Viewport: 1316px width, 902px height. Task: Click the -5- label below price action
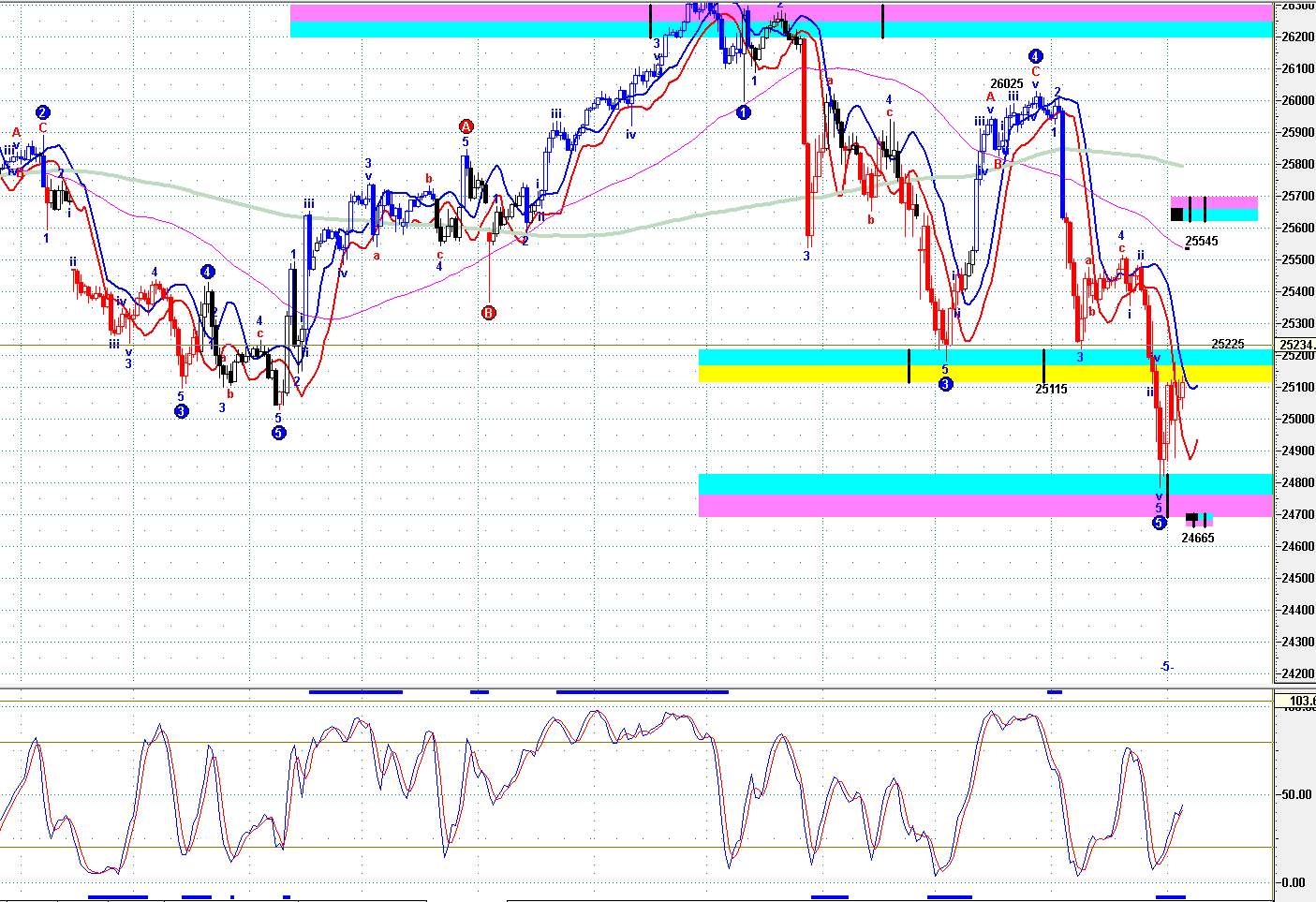pyautogui.click(x=1166, y=667)
